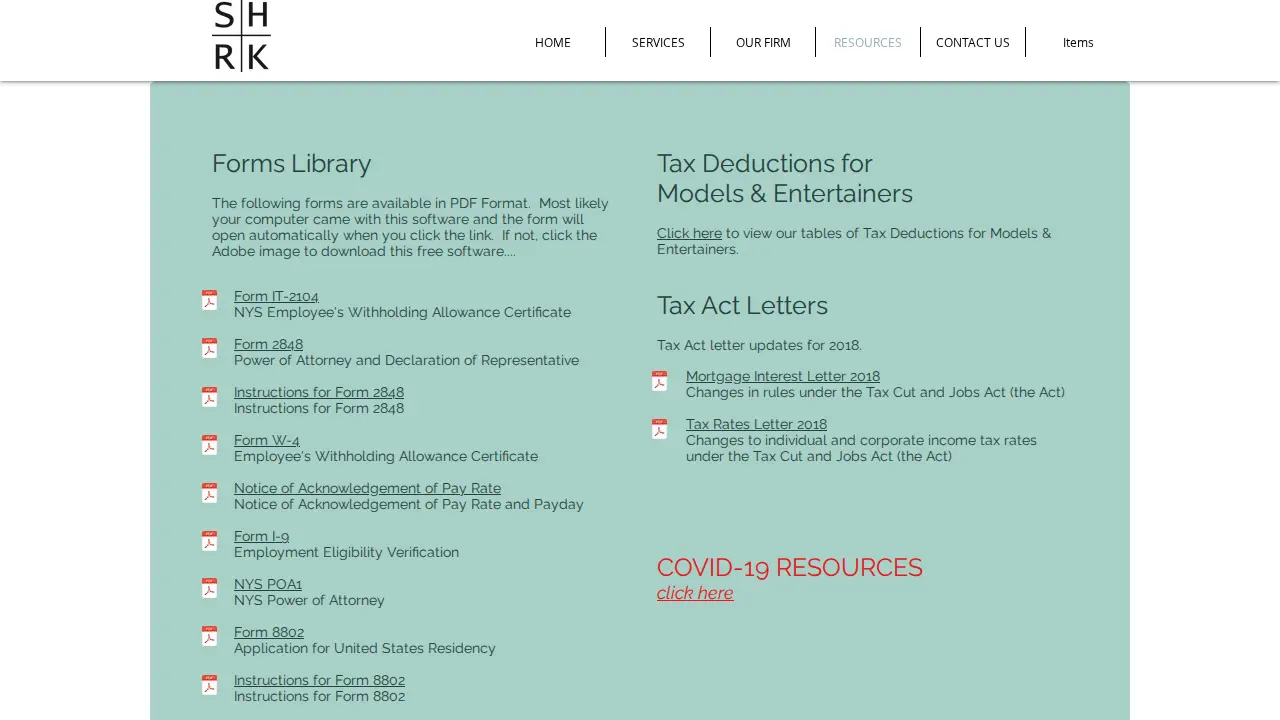Click the PDF icon beside NYS POA1
The height and width of the screenshot is (720, 1280).
[x=209, y=588]
